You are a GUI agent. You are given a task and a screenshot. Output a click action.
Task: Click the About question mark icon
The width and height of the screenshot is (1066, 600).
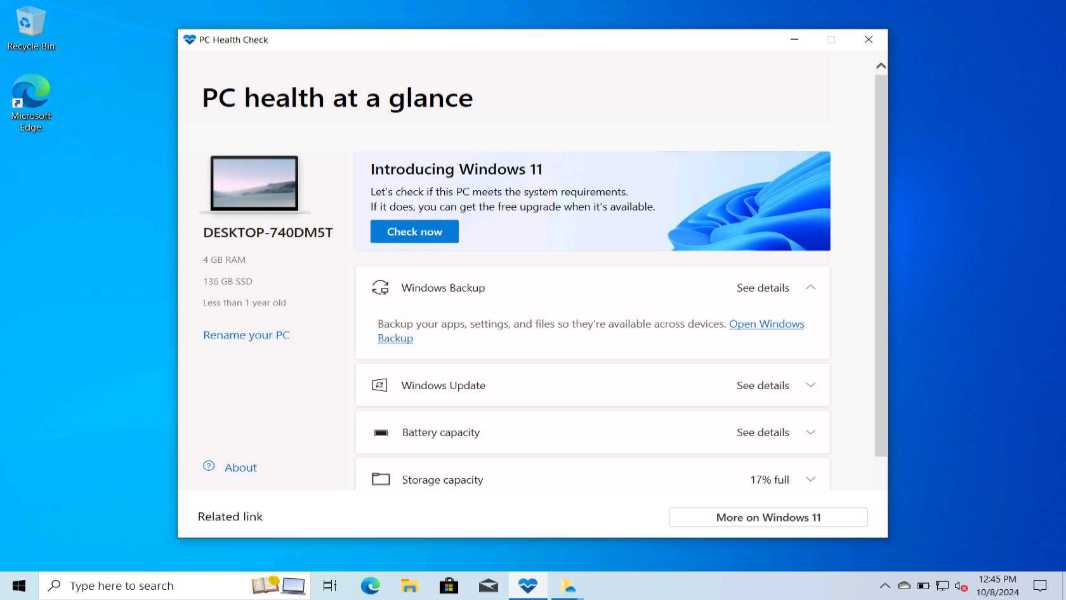(209, 467)
